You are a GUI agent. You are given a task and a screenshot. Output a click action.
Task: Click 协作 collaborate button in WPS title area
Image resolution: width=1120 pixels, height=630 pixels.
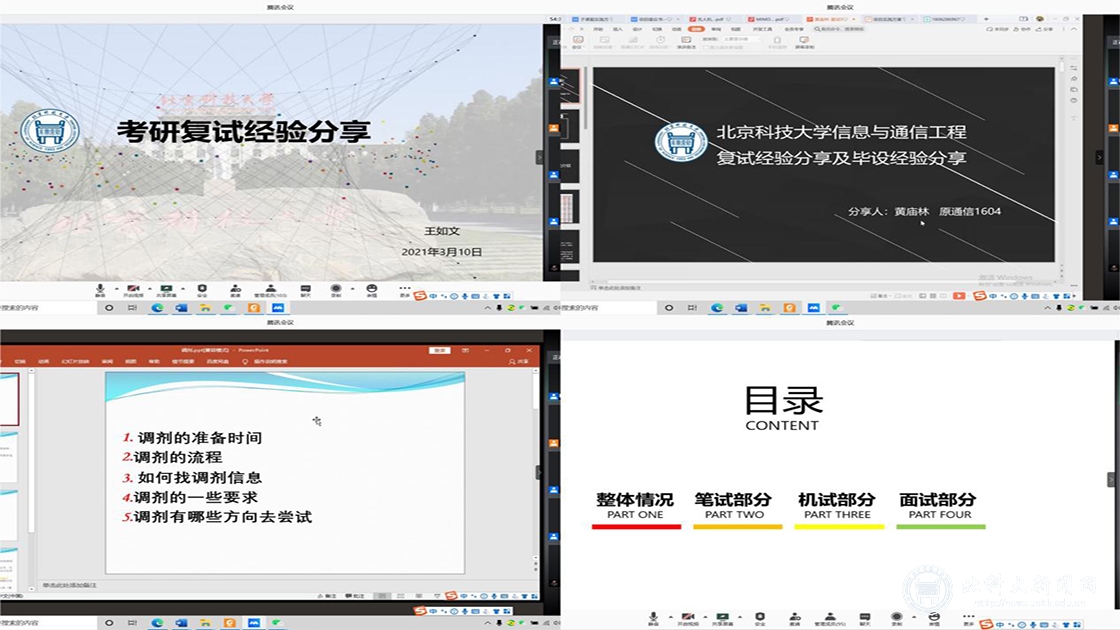[1024, 29]
